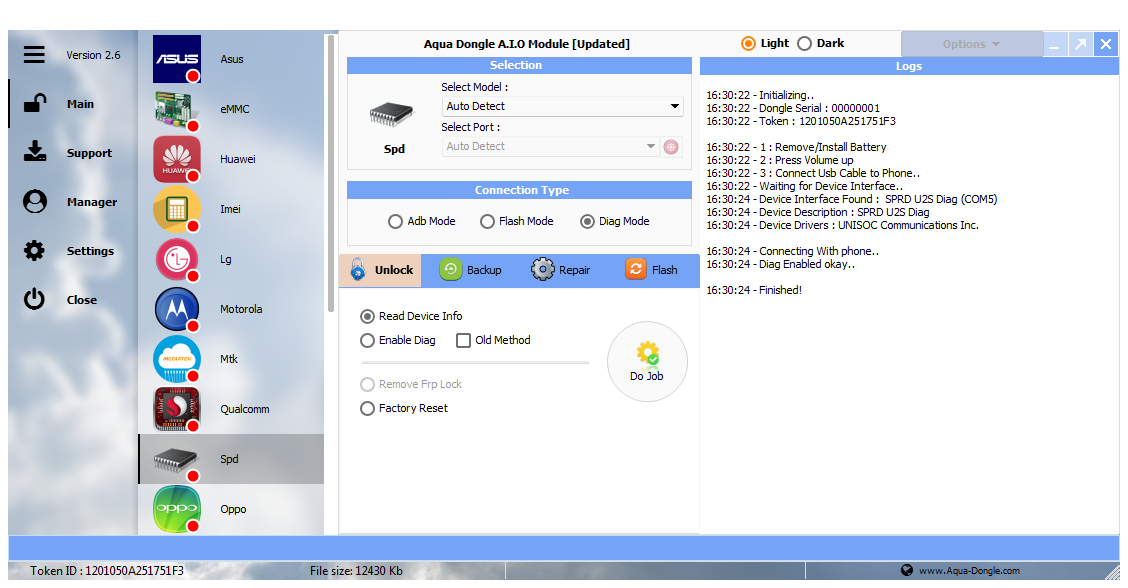Click the Diag Enabled okay log line
Viewport: 1128px width, 588px height.
(x=781, y=264)
